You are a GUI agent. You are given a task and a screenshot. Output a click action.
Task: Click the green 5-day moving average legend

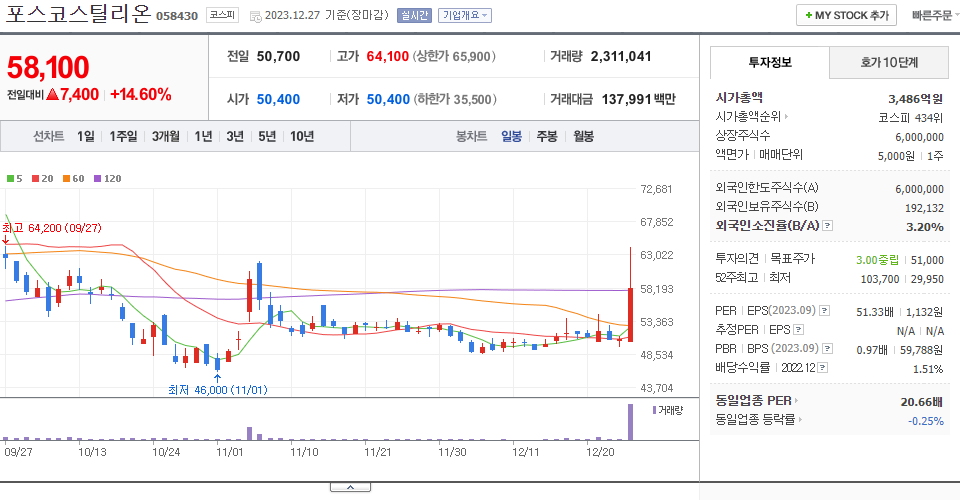(x=14, y=179)
